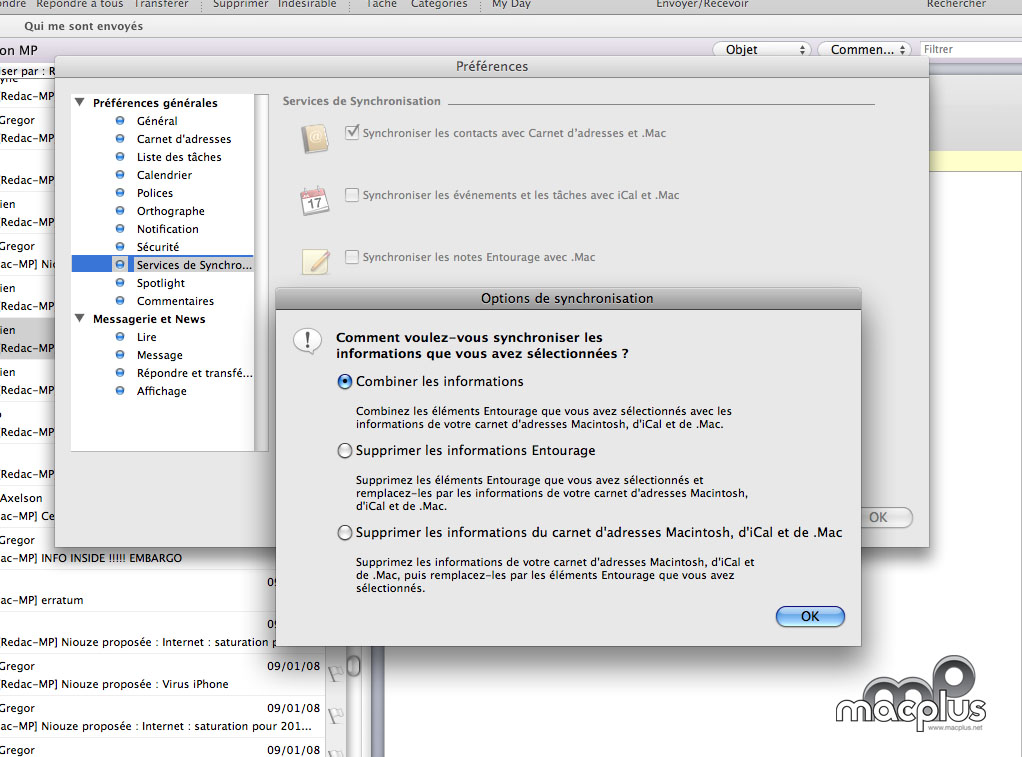This screenshot has height=757, width=1022.
Task: Click the iCal calendar icon in Preferences
Action: pos(315,201)
